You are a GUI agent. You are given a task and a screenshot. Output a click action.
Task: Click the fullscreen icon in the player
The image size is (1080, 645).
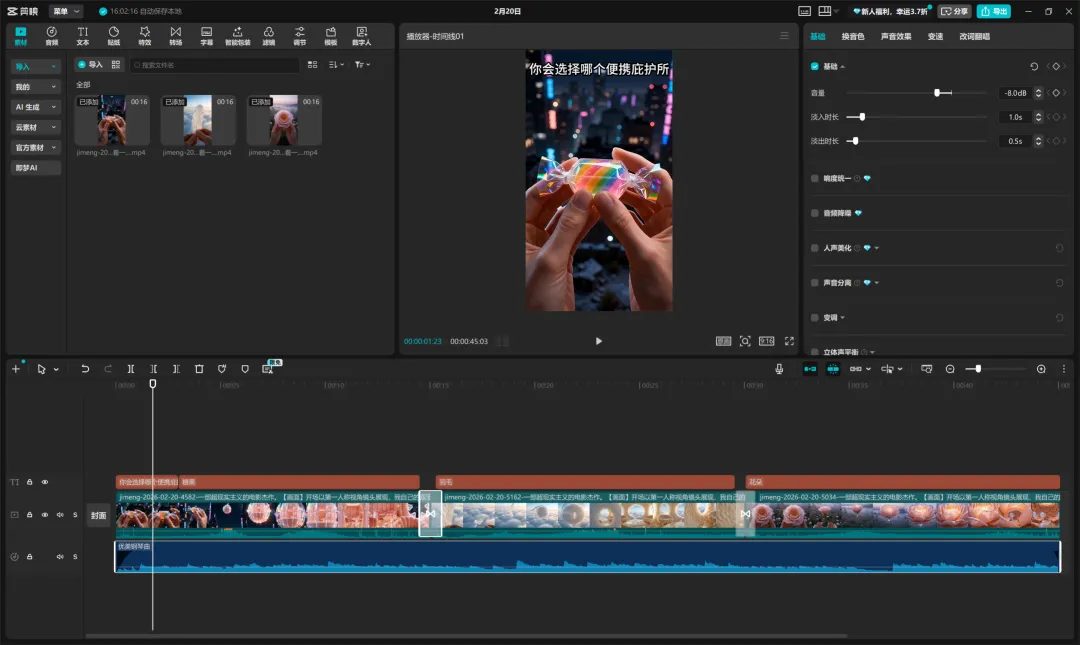(789, 341)
